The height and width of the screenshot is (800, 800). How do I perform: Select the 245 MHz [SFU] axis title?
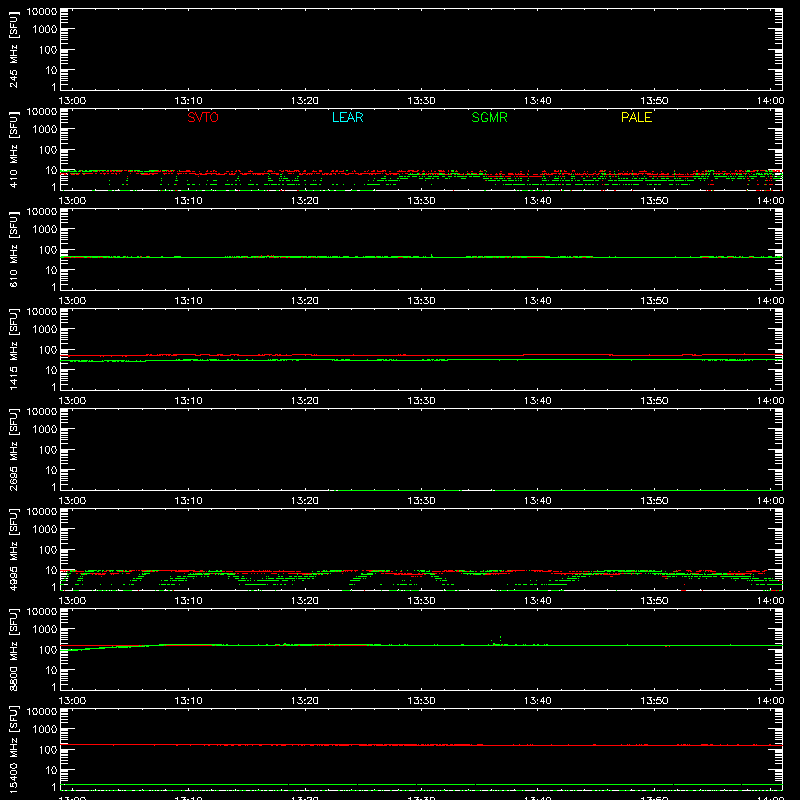tap(13, 49)
